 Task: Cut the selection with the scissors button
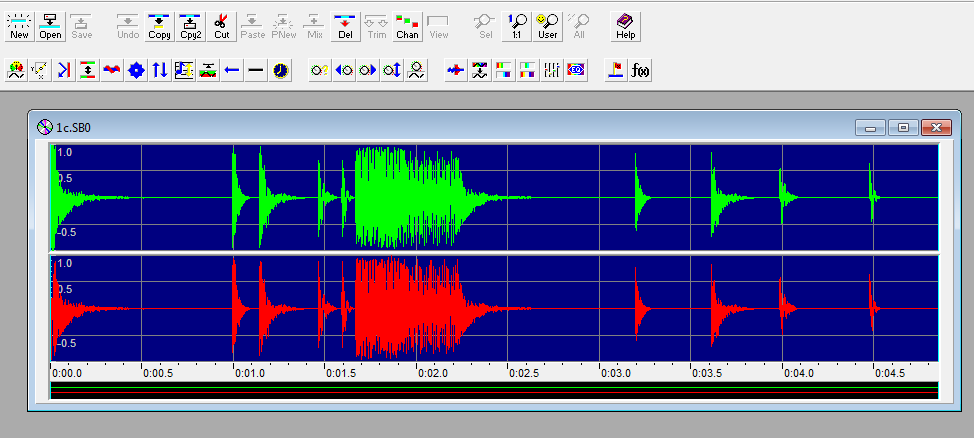click(x=222, y=27)
